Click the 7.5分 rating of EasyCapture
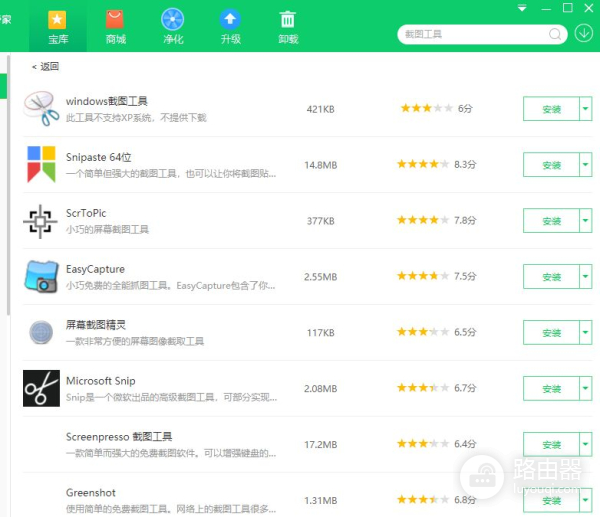 (437, 276)
